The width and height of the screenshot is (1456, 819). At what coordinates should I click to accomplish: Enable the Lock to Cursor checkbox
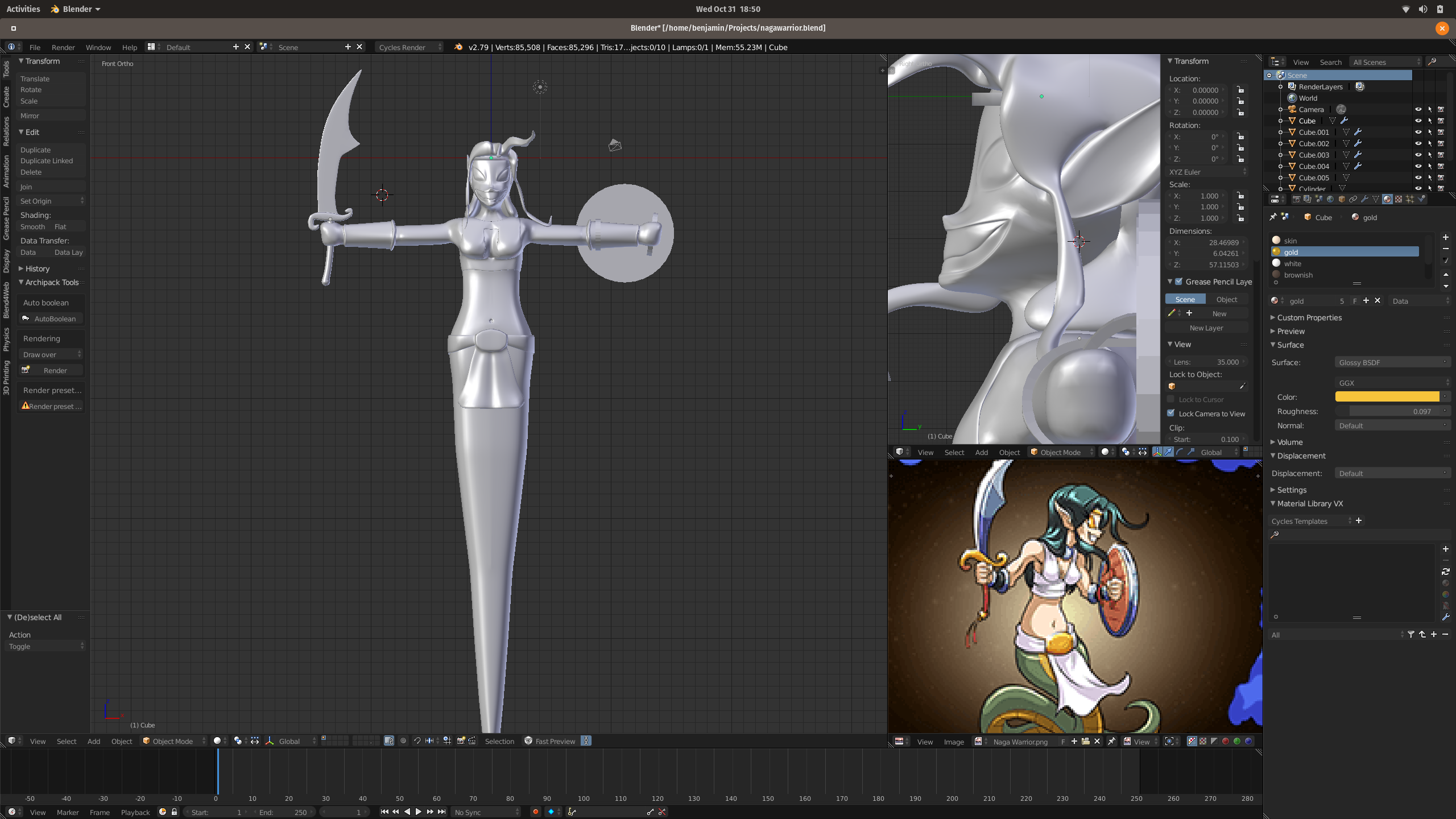click(x=1171, y=399)
